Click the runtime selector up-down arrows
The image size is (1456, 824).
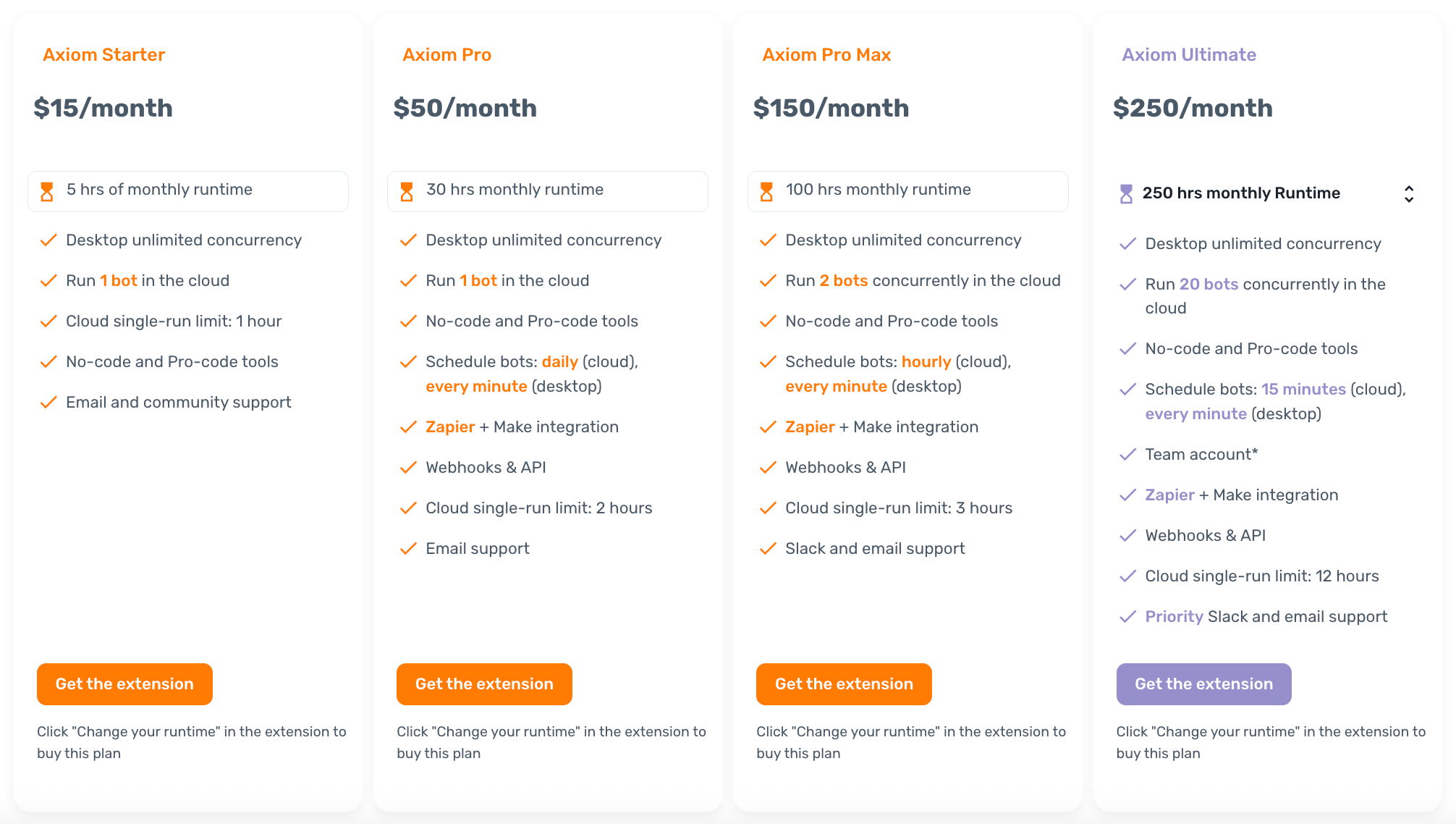point(1408,194)
